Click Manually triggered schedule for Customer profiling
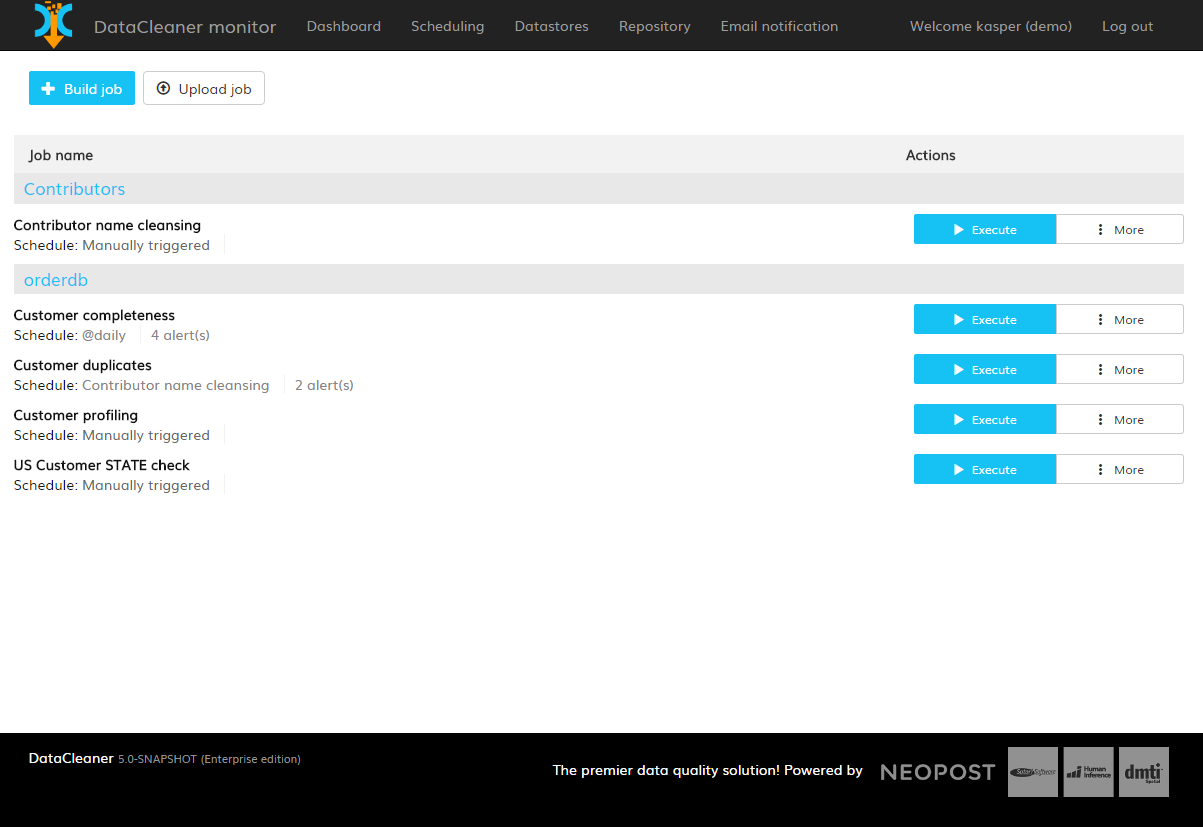 pyautogui.click(x=146, y=435)
